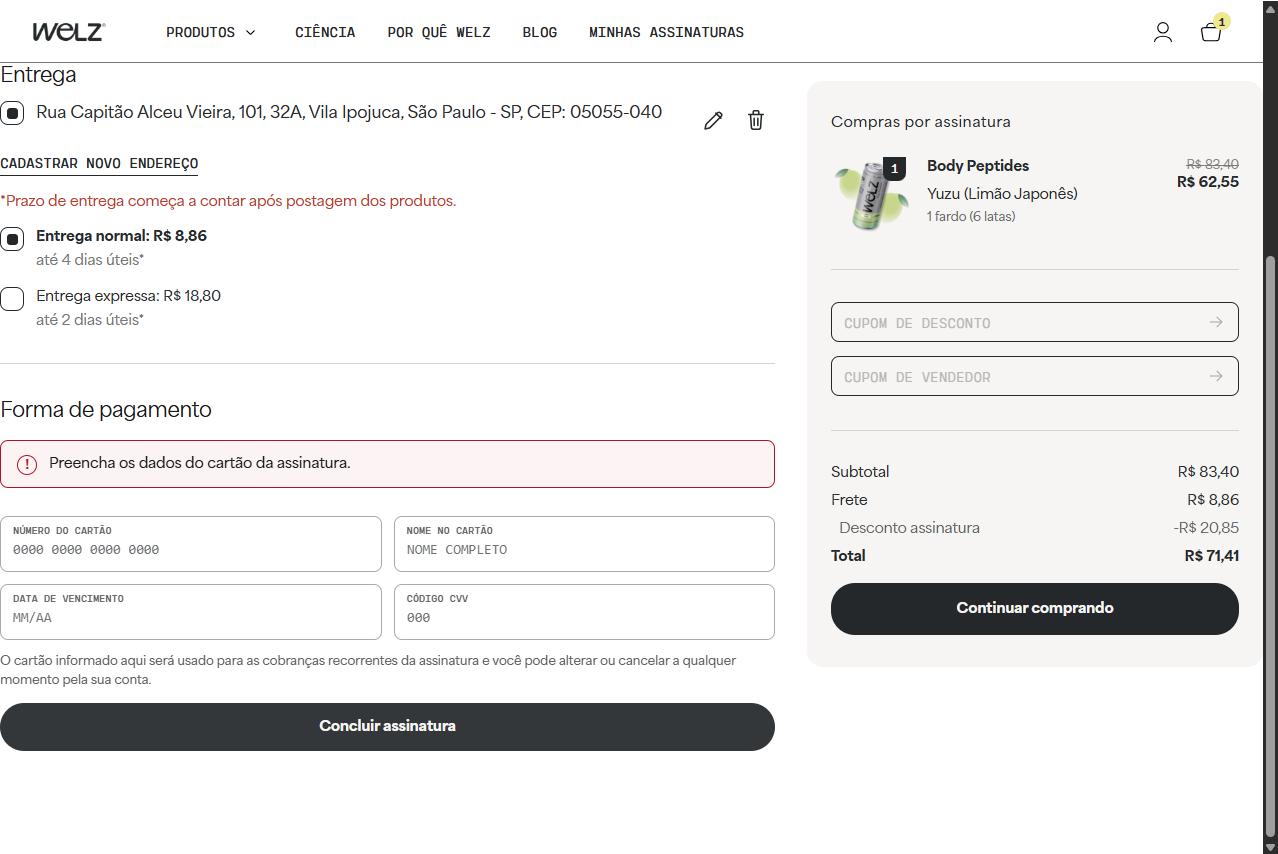Viewport: 1278px width, 854px height.
Task: Focus the Cupom de Desconto field
Action: [x=1034, y=322]
